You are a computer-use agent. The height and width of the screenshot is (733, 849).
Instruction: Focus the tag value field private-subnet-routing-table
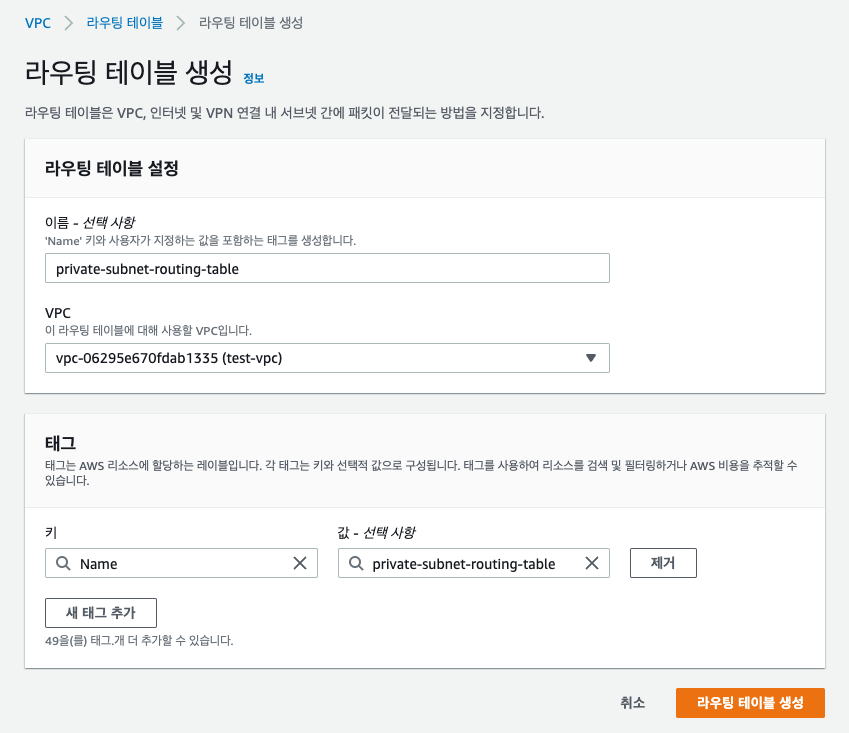pyautogui.click(x=474, y=564)
